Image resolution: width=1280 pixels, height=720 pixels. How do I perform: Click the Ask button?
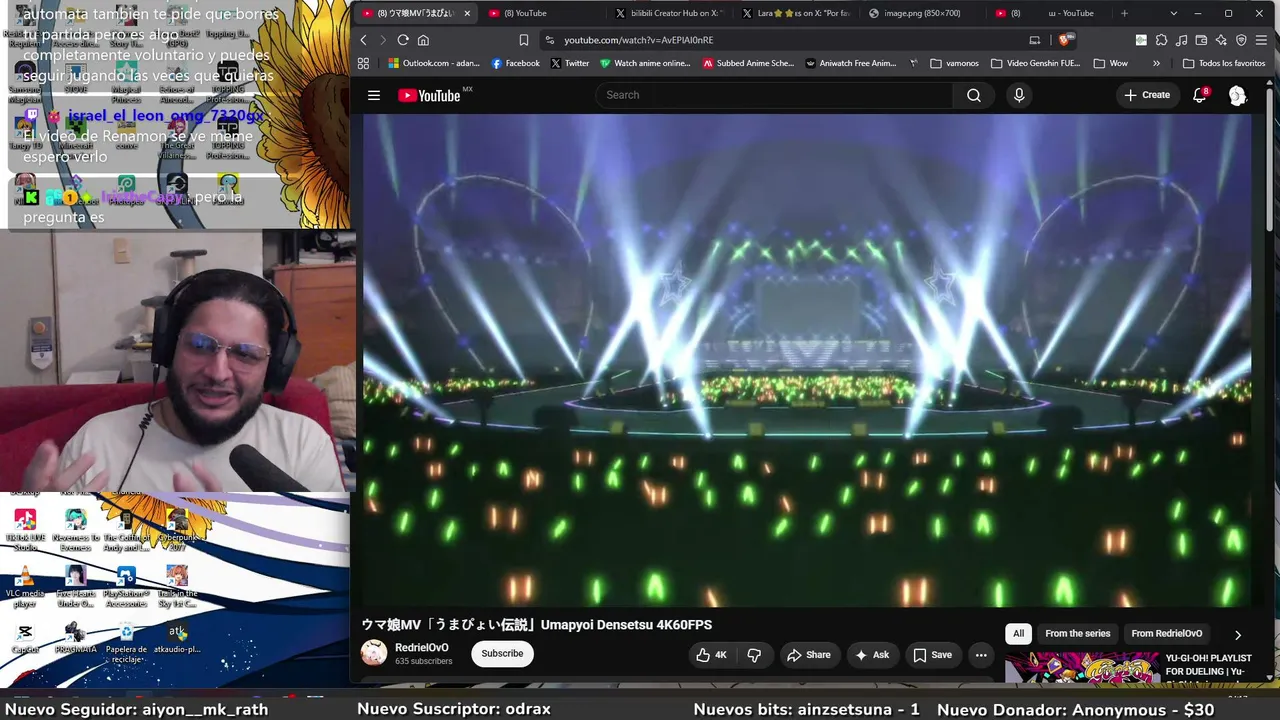pos(872,655)
